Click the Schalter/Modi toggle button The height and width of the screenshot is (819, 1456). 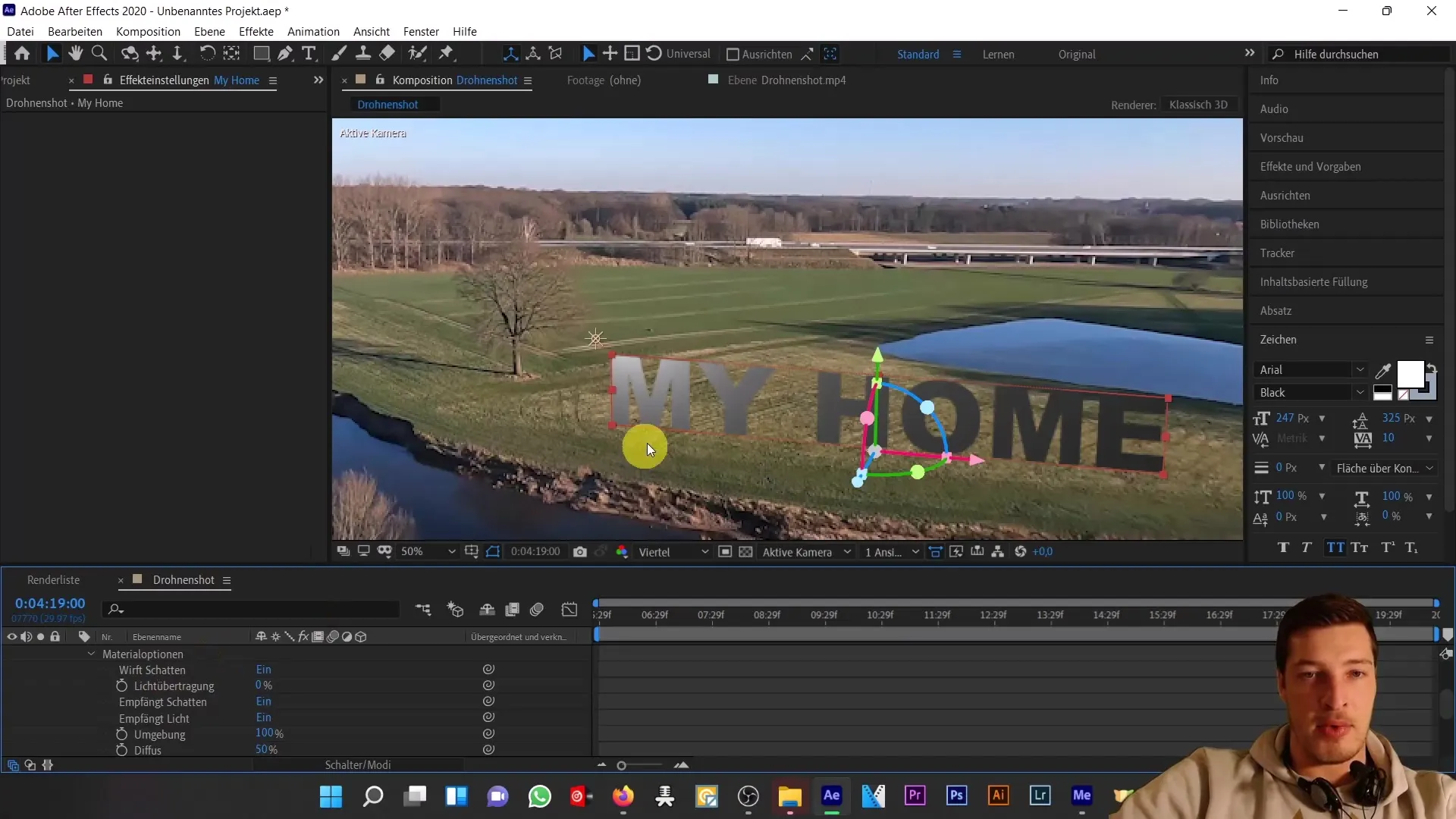tap(358, 765)
